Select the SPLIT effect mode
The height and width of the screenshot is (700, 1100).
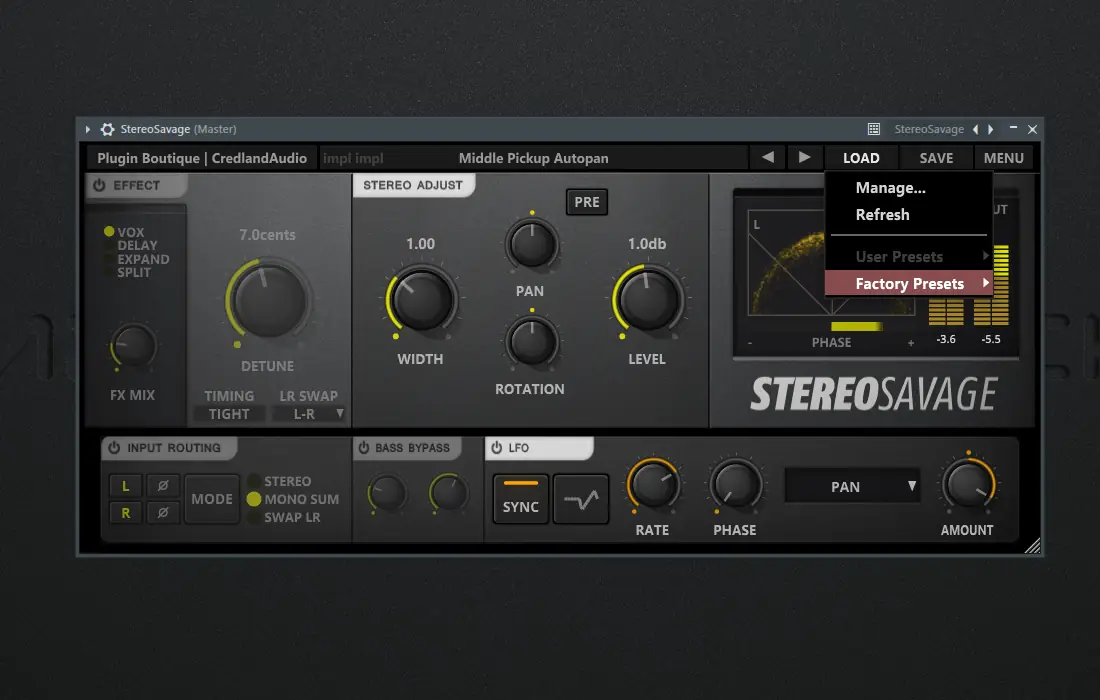(x=128, y=272)
